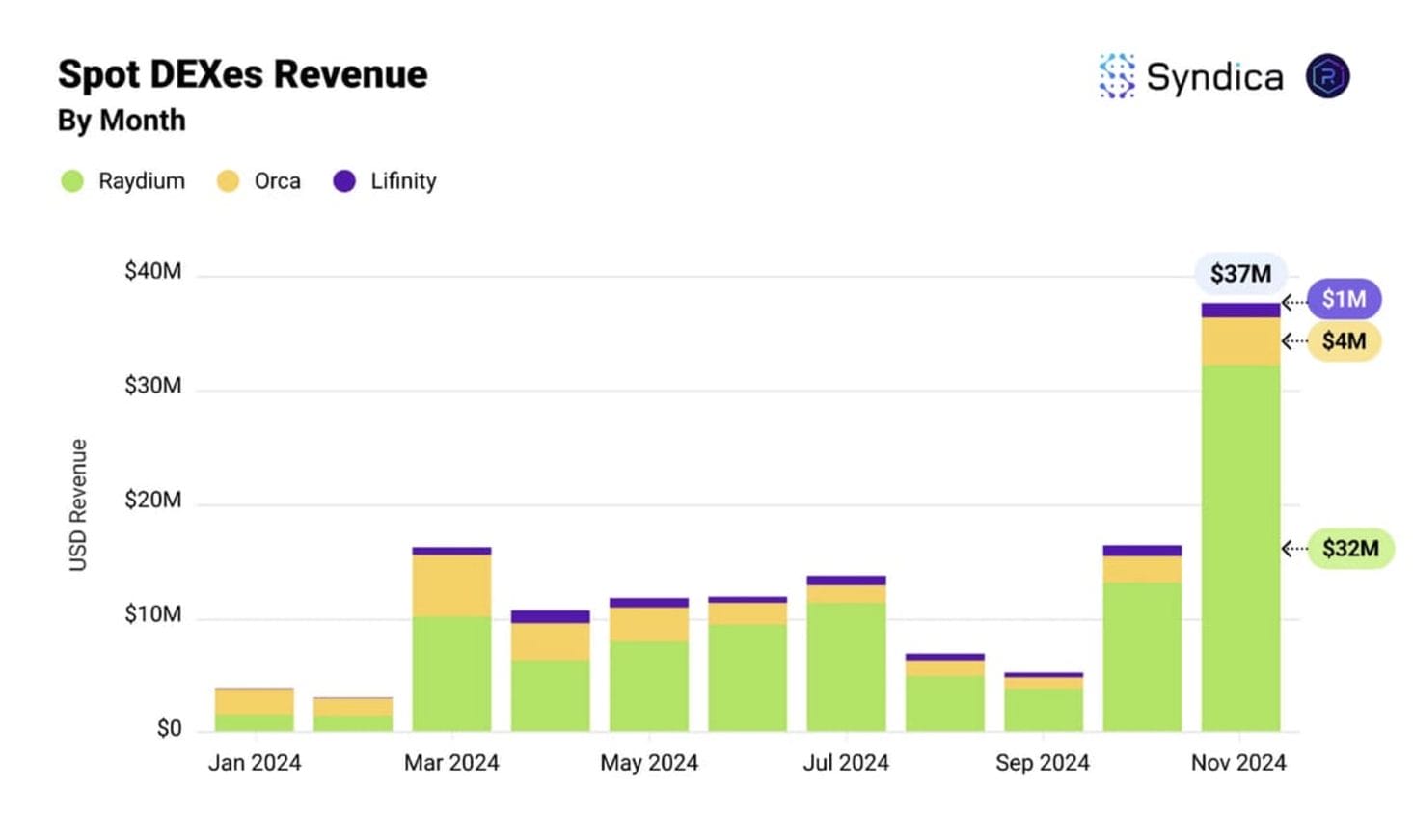Click the $4M Orca callout badge

[x=1344, y=341]
